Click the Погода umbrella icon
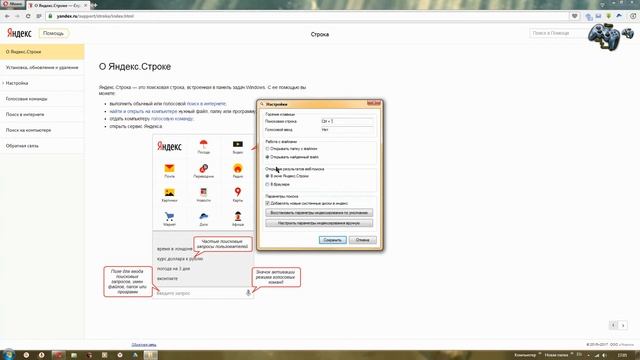 (x=204, y=144)
